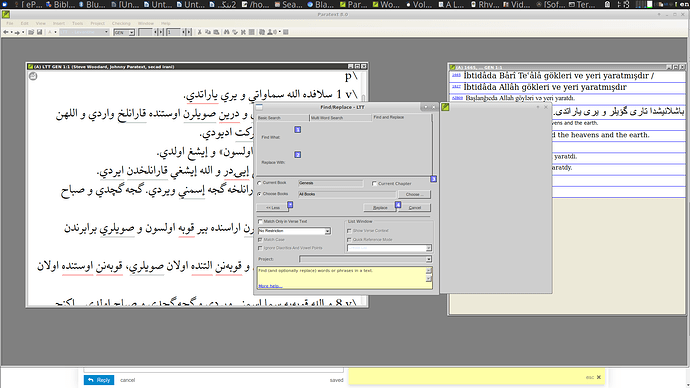The height and width of the screenshot is (388, 690).
Task: Open the Help menu
Action: (x=165, y=23)
